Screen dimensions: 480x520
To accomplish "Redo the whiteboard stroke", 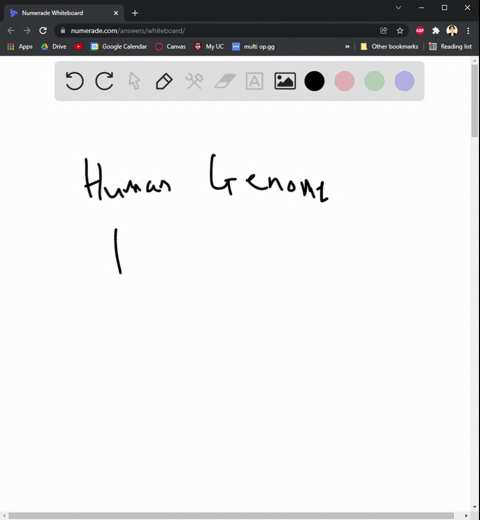I will 104,81.
